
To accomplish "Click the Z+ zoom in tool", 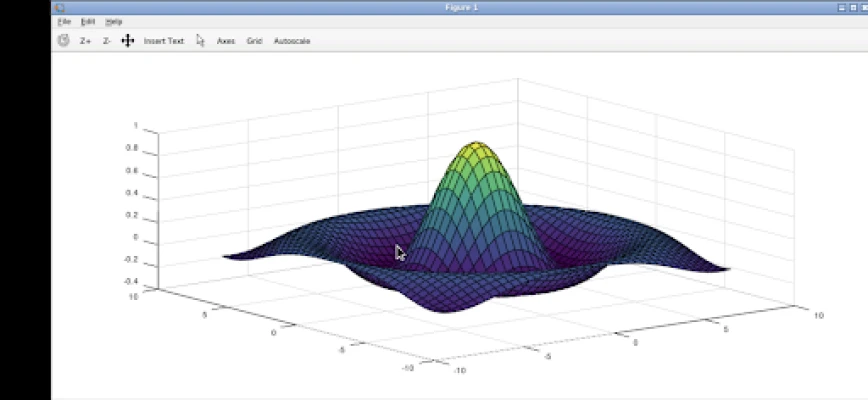I will coord(86,41).
